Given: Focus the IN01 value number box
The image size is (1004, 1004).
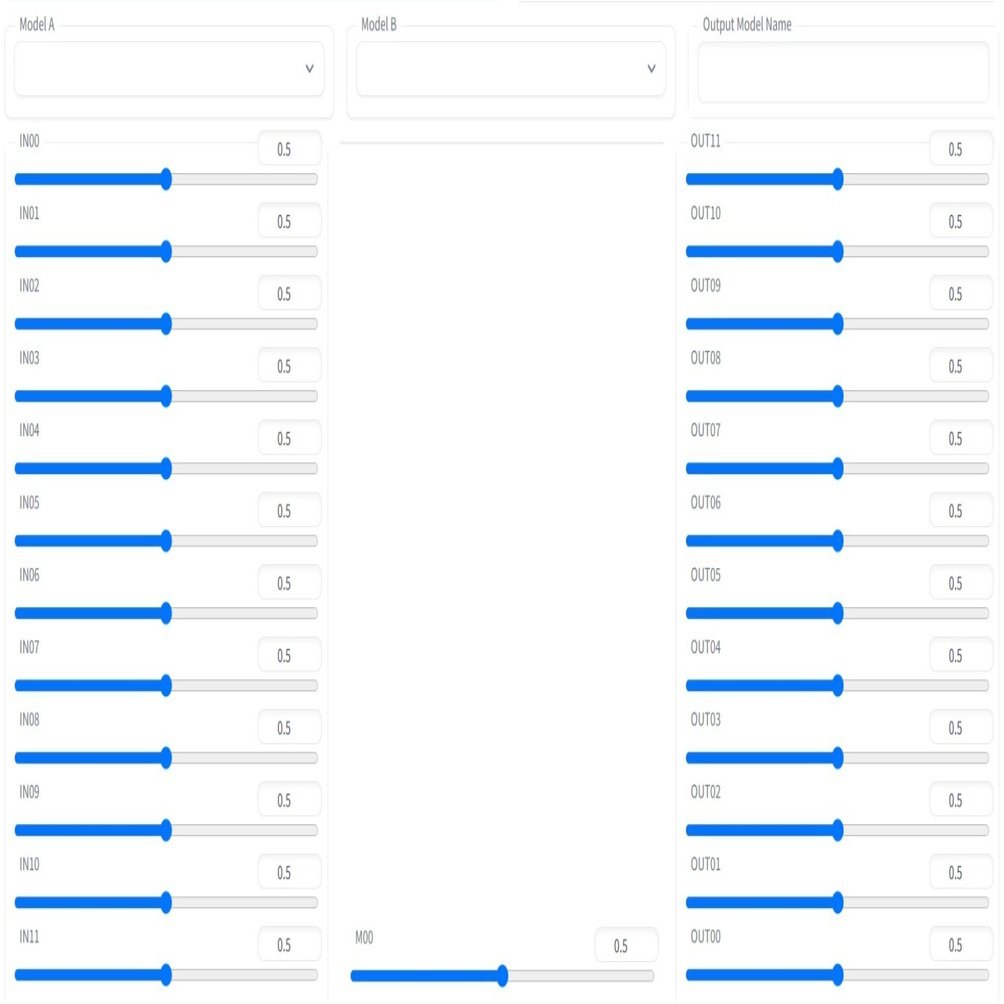Looking at the screenshot, I should click(x=289, y=221).
